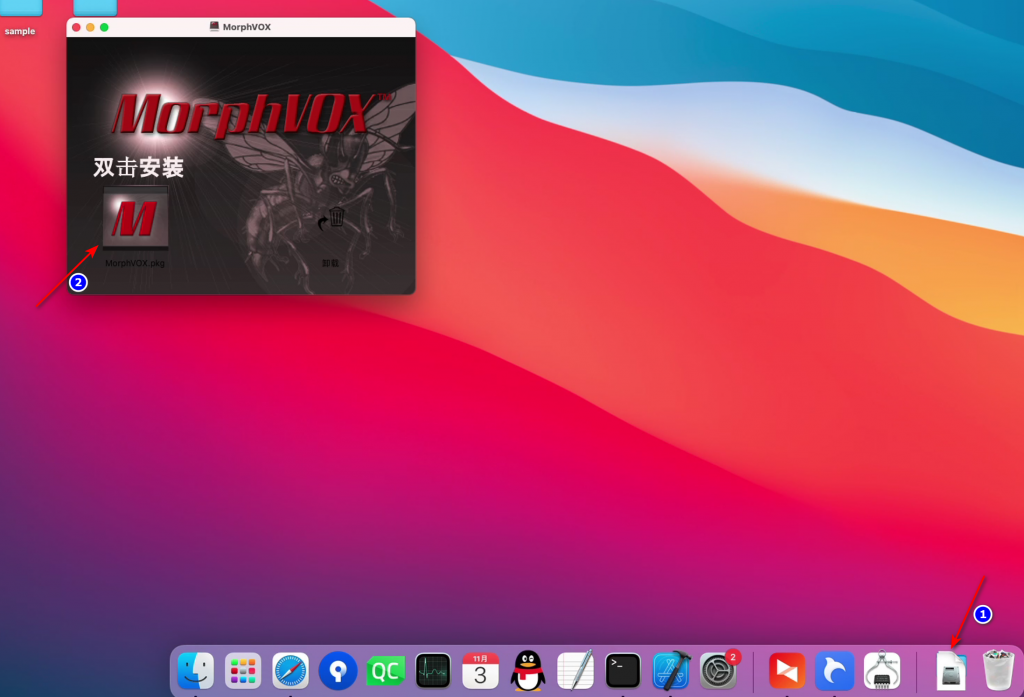Open Activity Monitor from the Dock
The height and width of the screenshot is (697, 1024).
[x=433, y=670]
